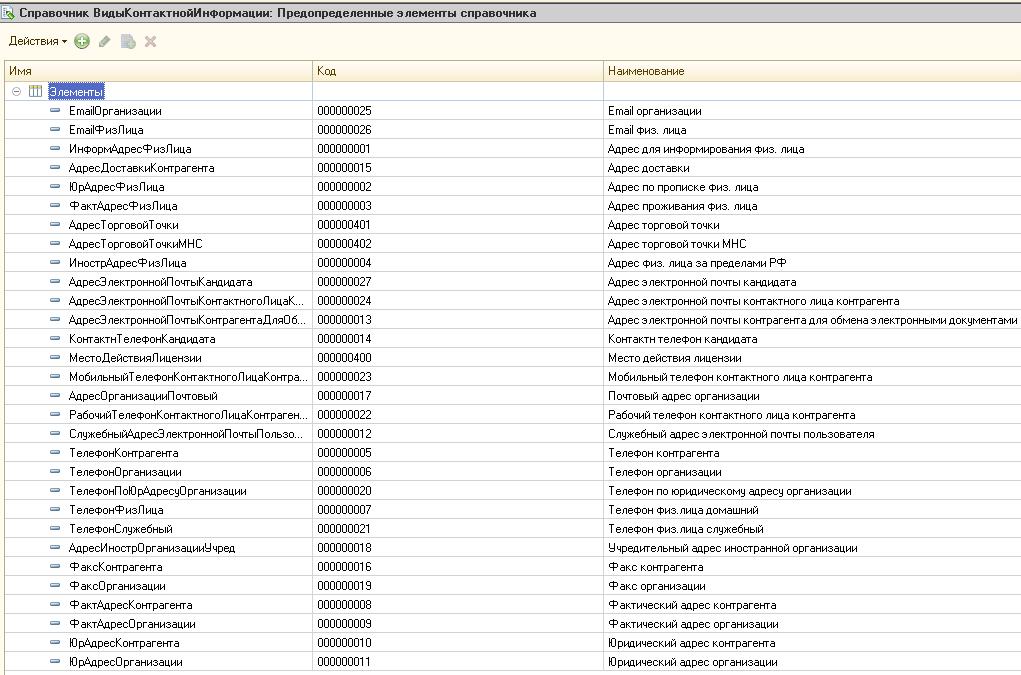Click the row icon of ФаксКонтрагента
This screenshot has height=675, width=1021.
pos(55,566)
